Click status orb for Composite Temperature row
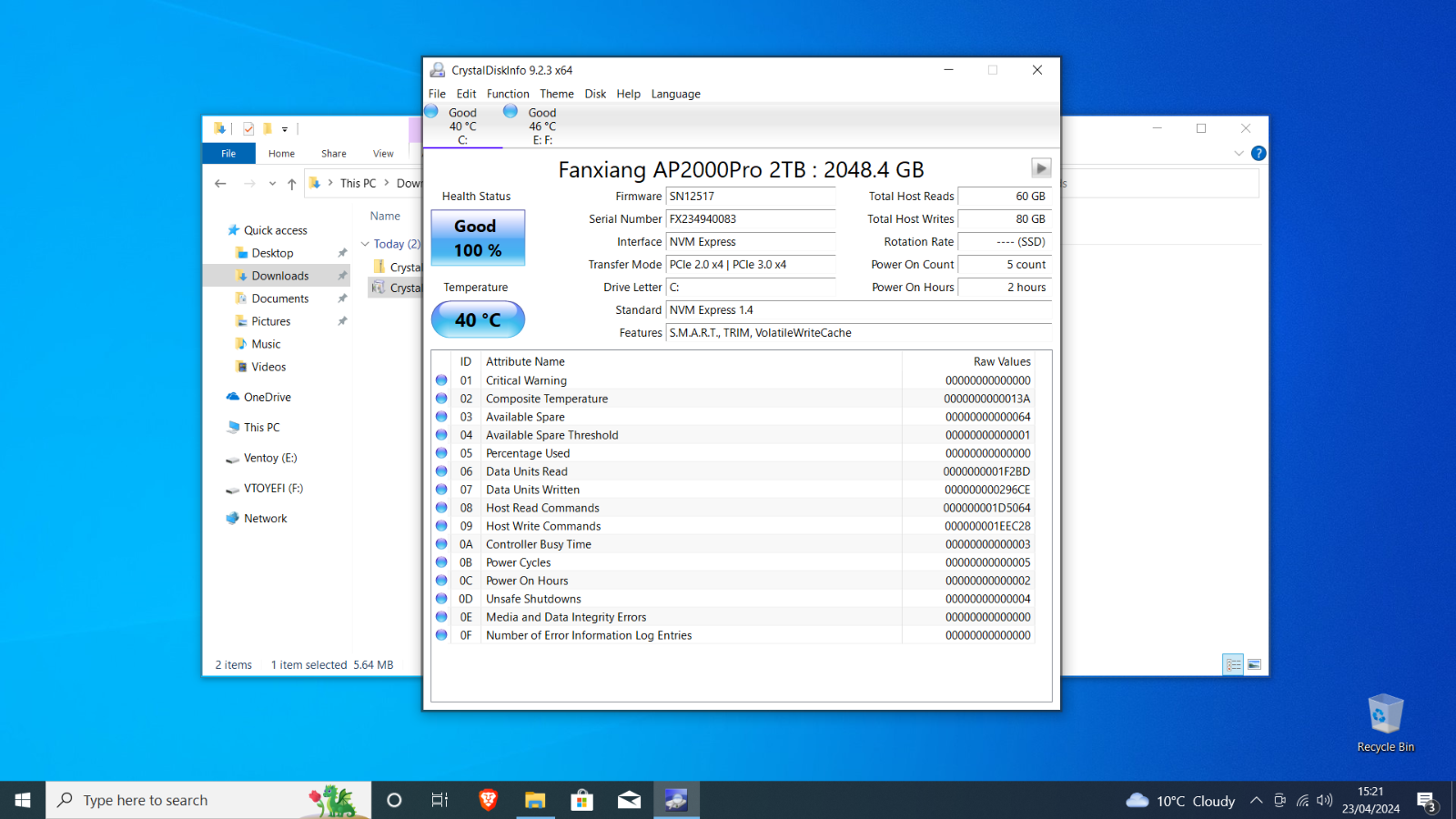The width and height of the screenshot is (1456, 819). 441,399
